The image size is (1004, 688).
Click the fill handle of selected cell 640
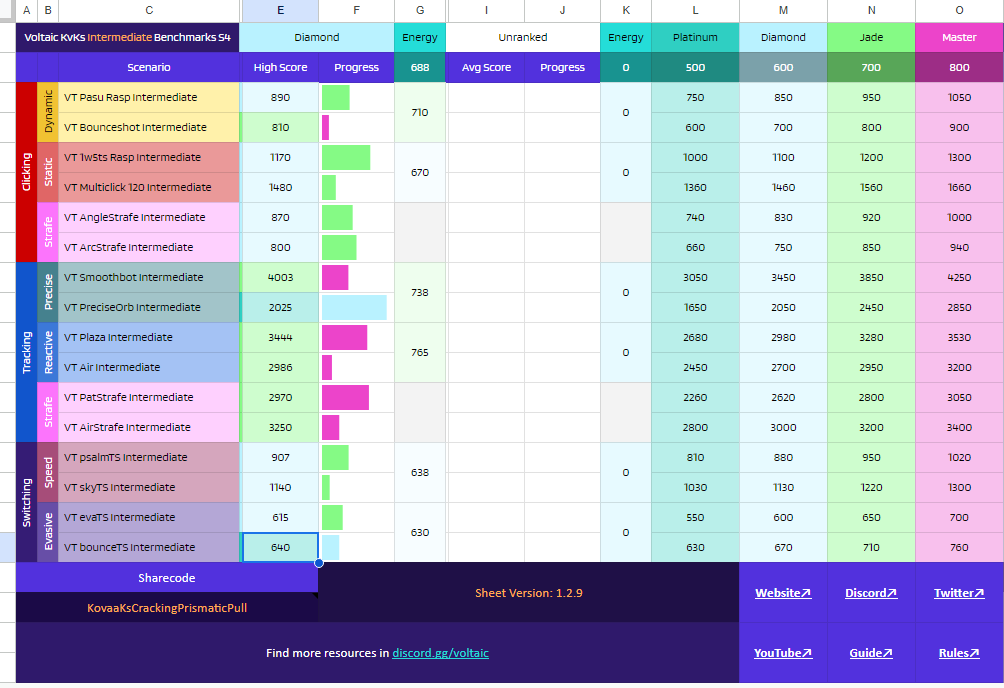[x=318, y=563]
